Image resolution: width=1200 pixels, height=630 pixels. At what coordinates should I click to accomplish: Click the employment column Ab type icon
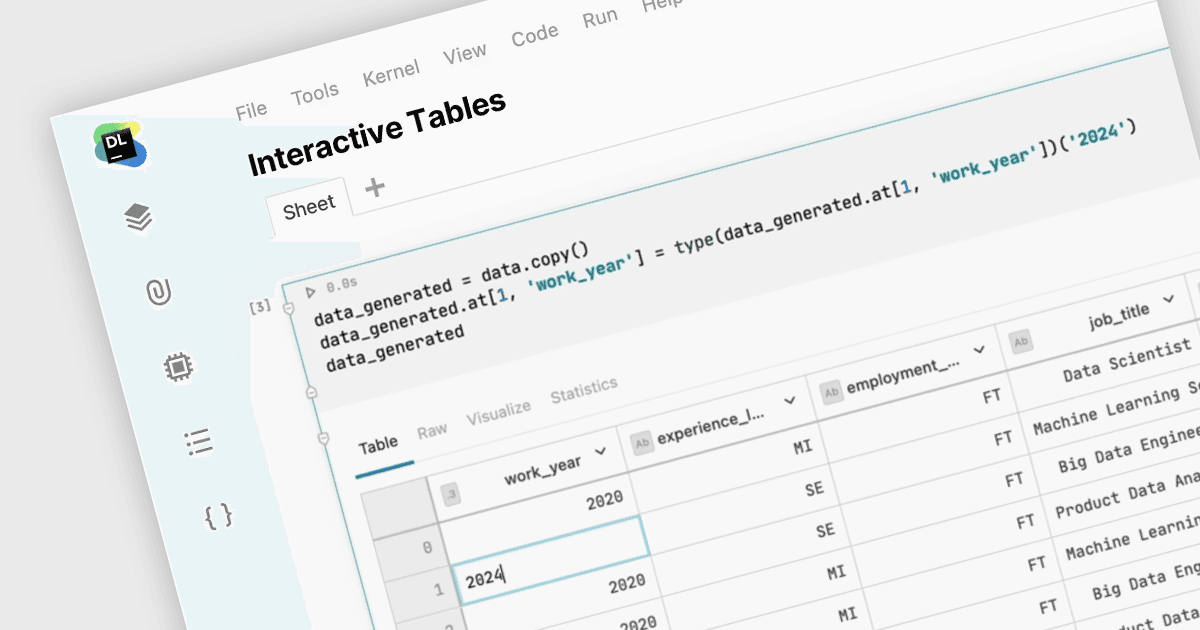(x=831, y=393)
